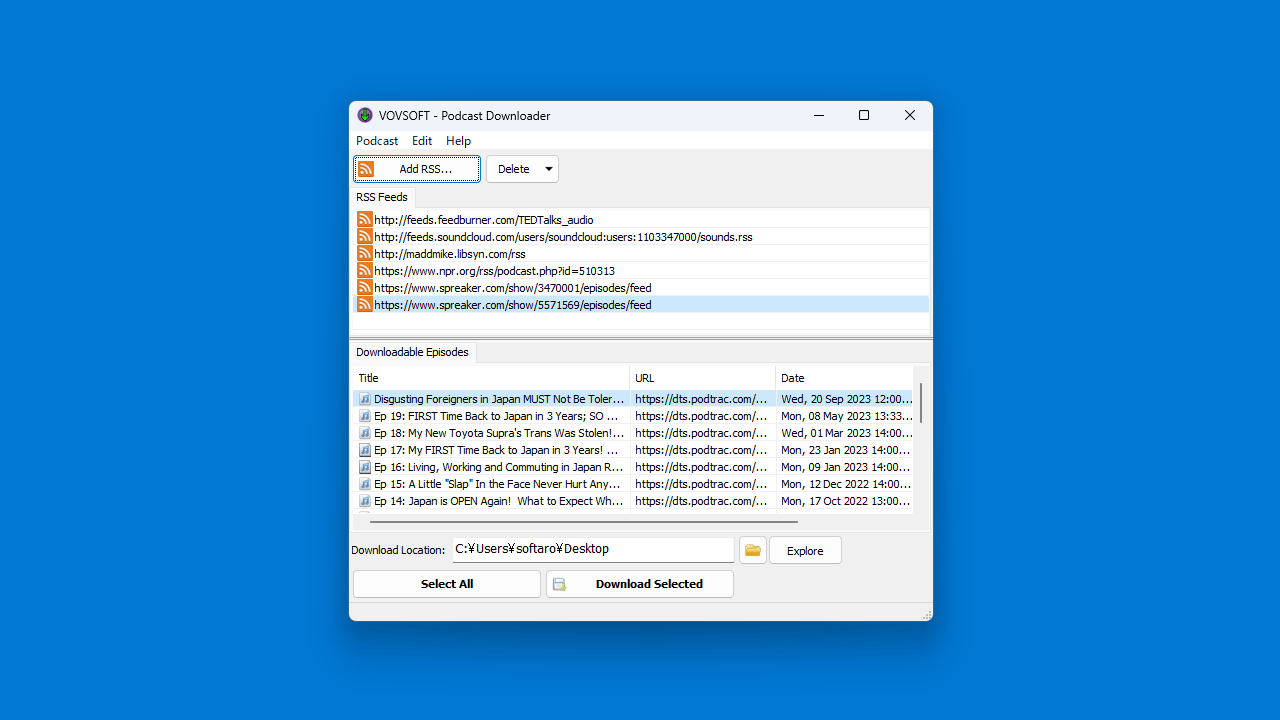Screen dimensions: 1280x720
Task: Click RSS icon of soundcloud feed row
Action: click(x=365, y=236)
